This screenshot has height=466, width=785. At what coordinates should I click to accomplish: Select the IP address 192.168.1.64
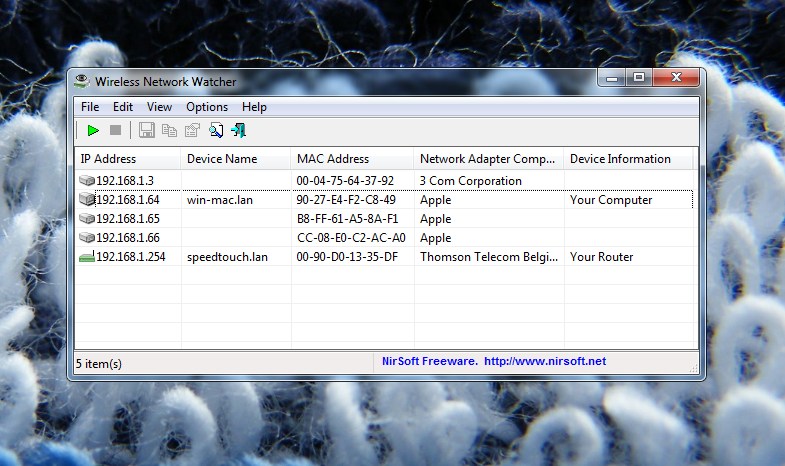point(128,200)
